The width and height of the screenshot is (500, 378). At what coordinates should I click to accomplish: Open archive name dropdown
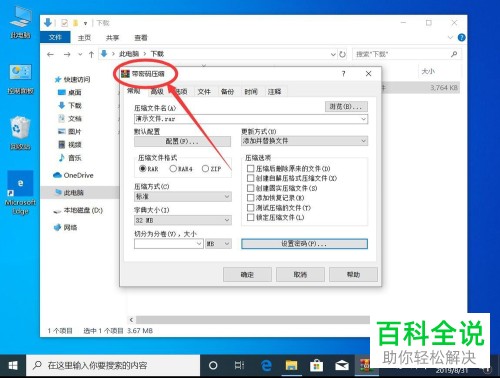363,119
